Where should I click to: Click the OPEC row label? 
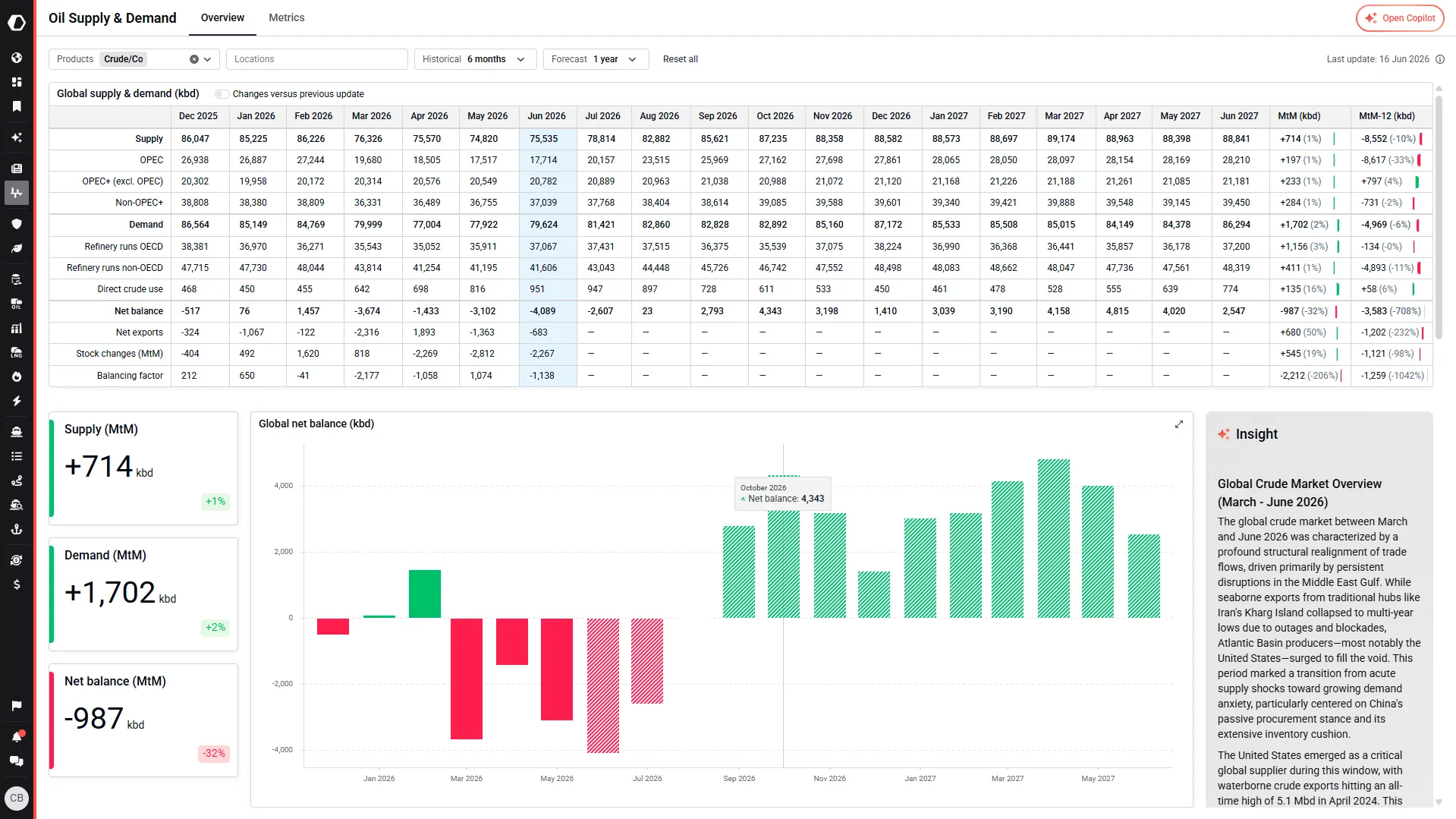click(152, 160)
